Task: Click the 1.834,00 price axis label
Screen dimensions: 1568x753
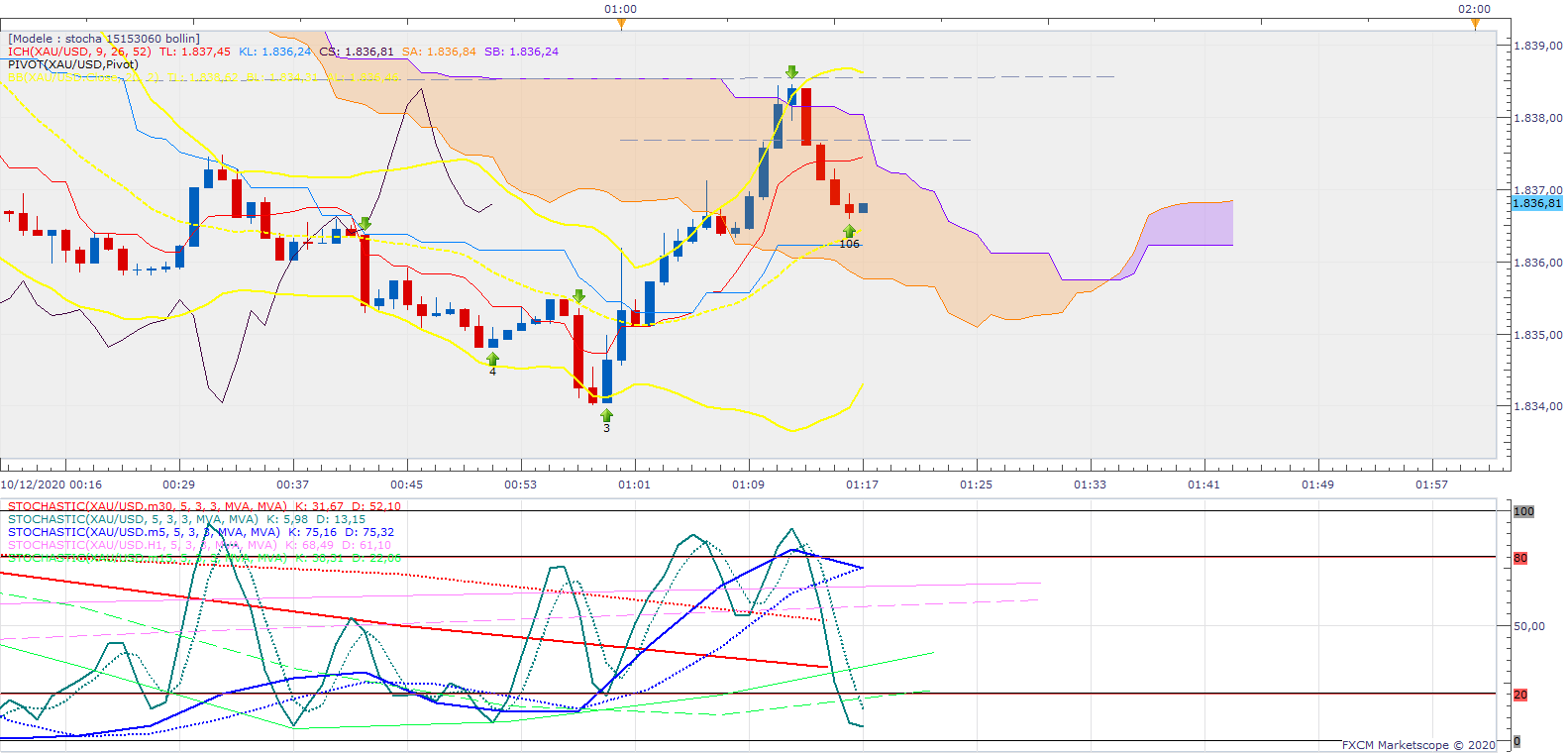Action: [1538, 406]
